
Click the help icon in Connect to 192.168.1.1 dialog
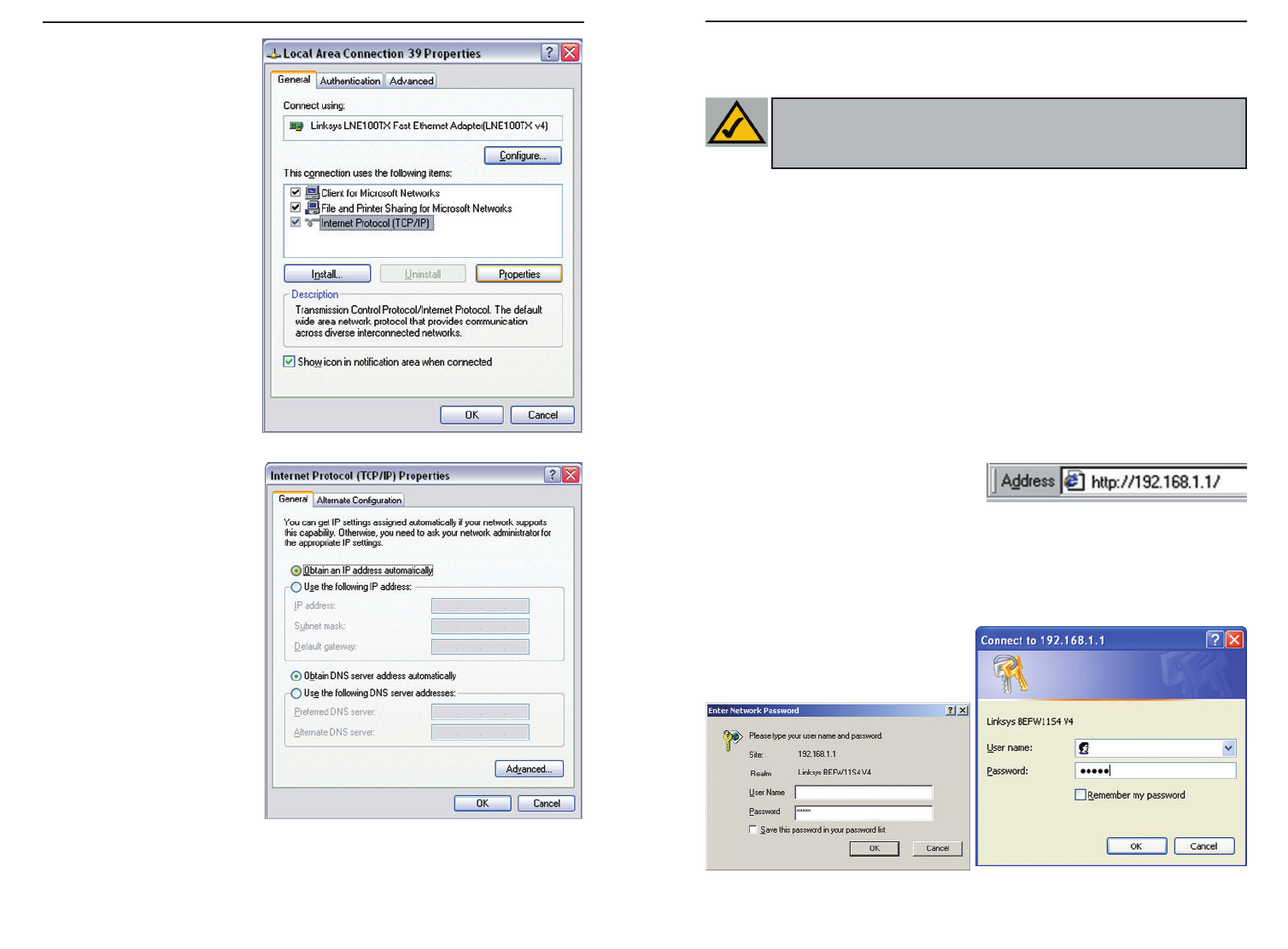tap(1215, 640)
